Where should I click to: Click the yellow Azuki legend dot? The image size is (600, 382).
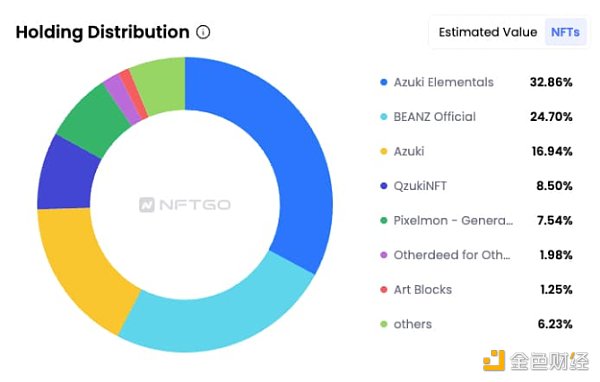[384, 151]
